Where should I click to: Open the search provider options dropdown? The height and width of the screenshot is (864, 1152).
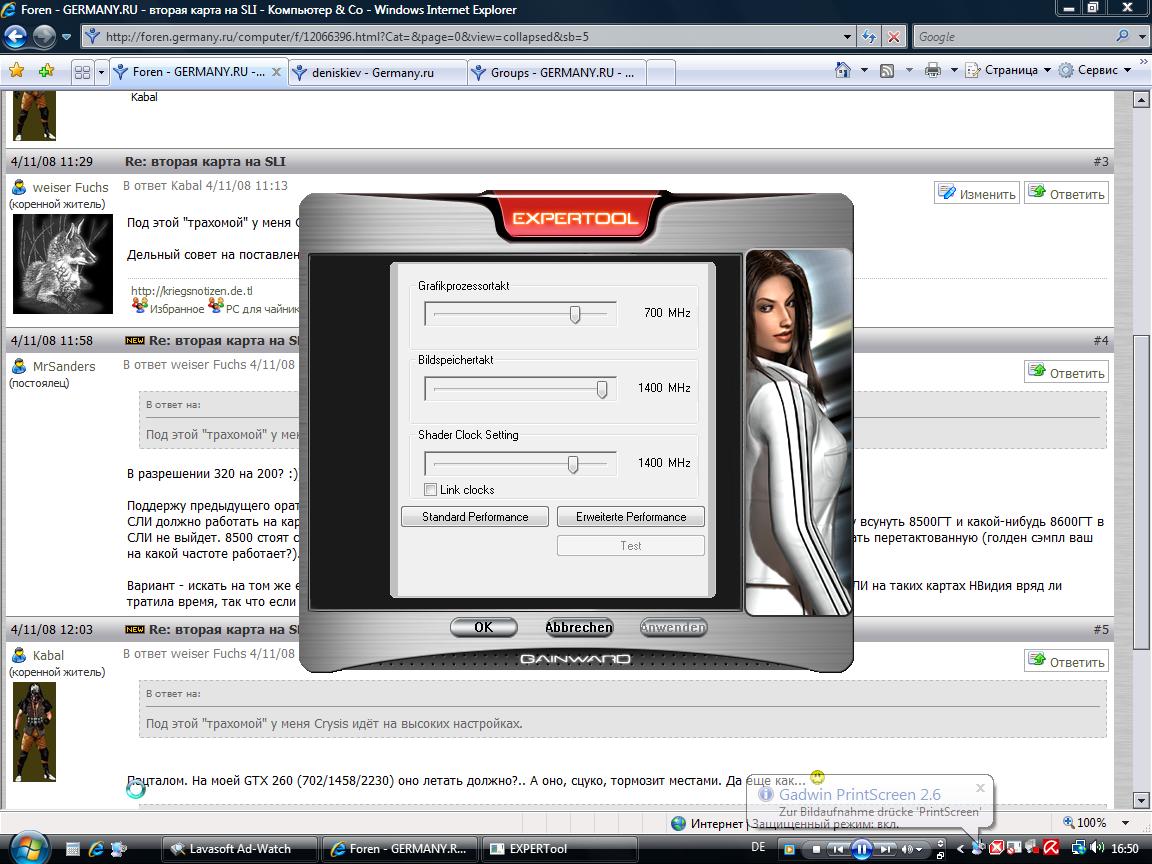coord(1142,37)
